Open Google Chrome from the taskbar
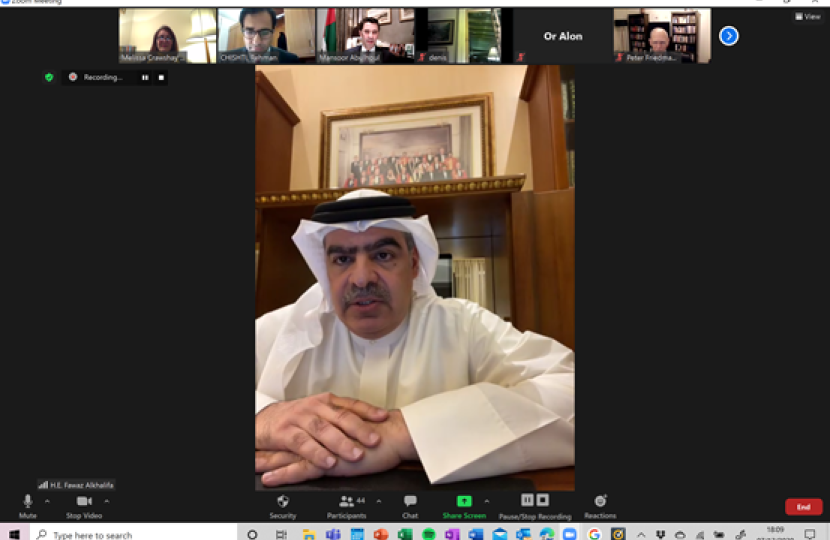830x540 pixels. [x=594, y=535]
